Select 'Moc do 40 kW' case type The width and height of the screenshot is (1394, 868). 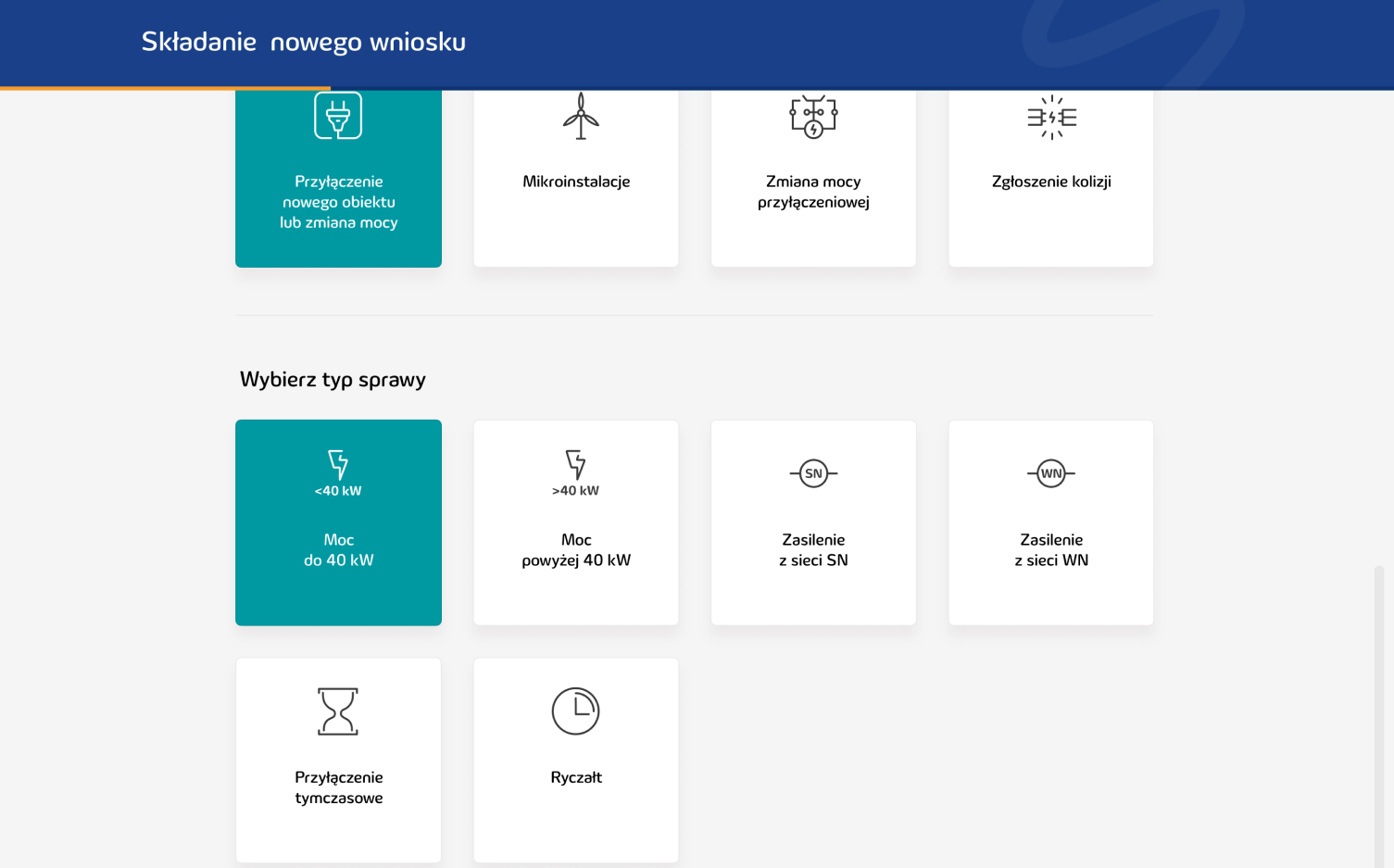[x=339, y=550]
